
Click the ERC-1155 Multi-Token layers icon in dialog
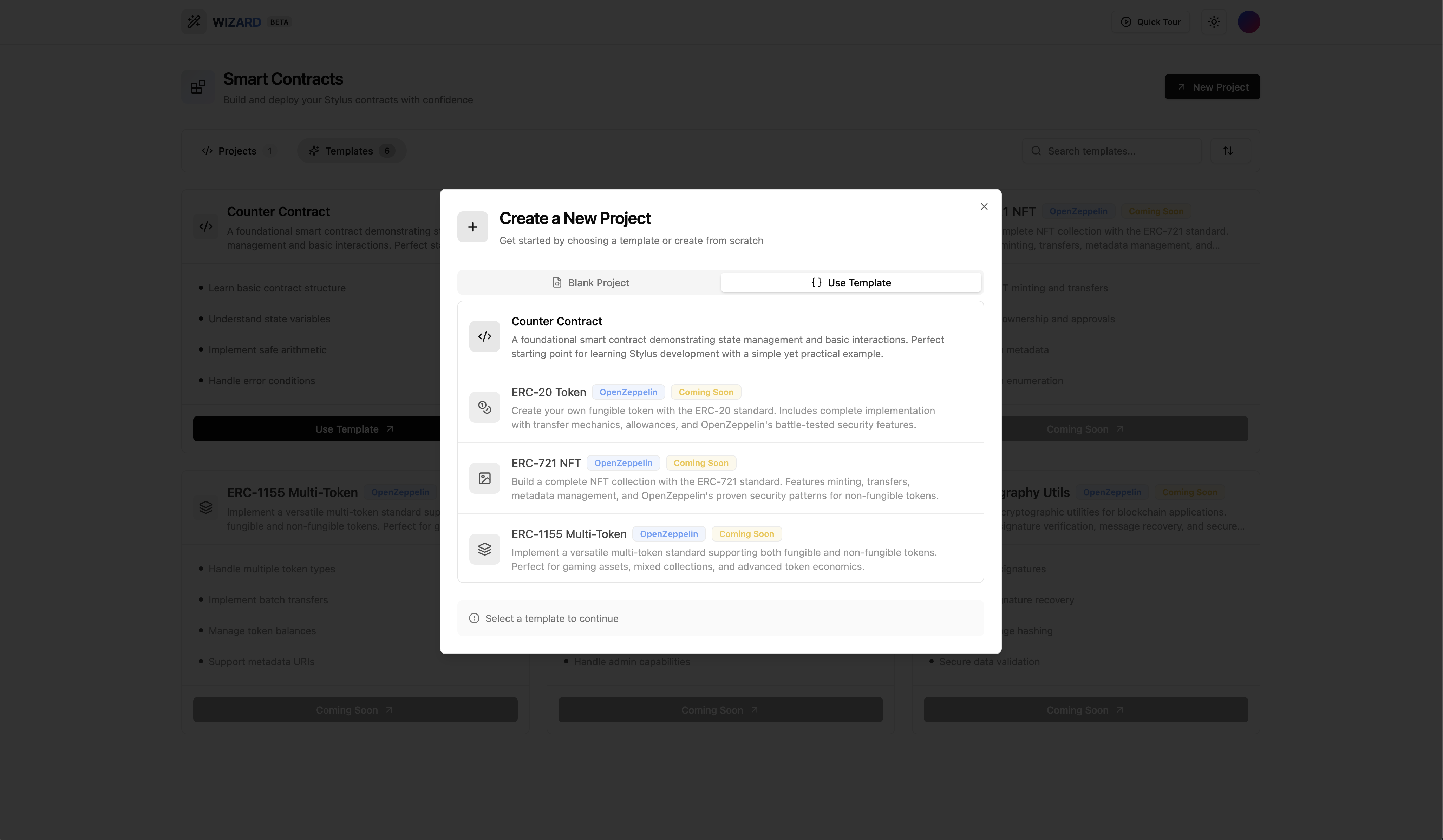click(484, 550)
